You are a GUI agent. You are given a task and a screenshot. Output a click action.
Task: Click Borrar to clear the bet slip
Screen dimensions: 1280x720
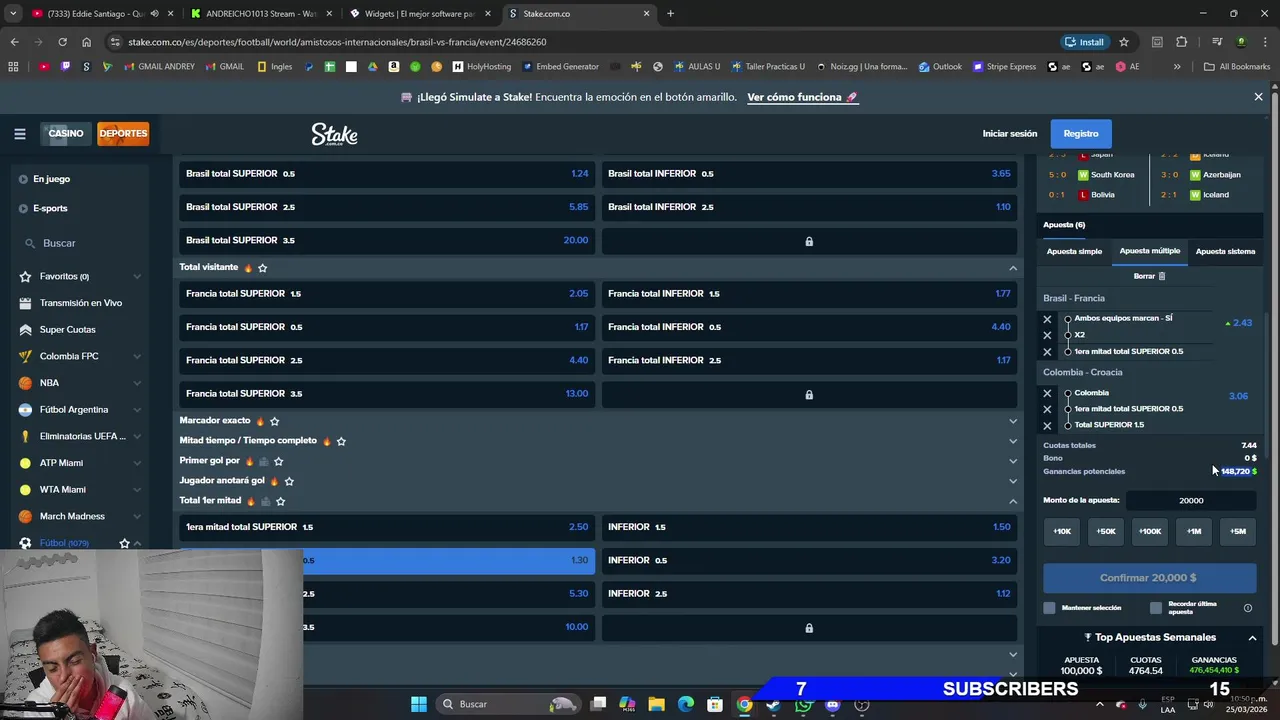pos(1149,276)
